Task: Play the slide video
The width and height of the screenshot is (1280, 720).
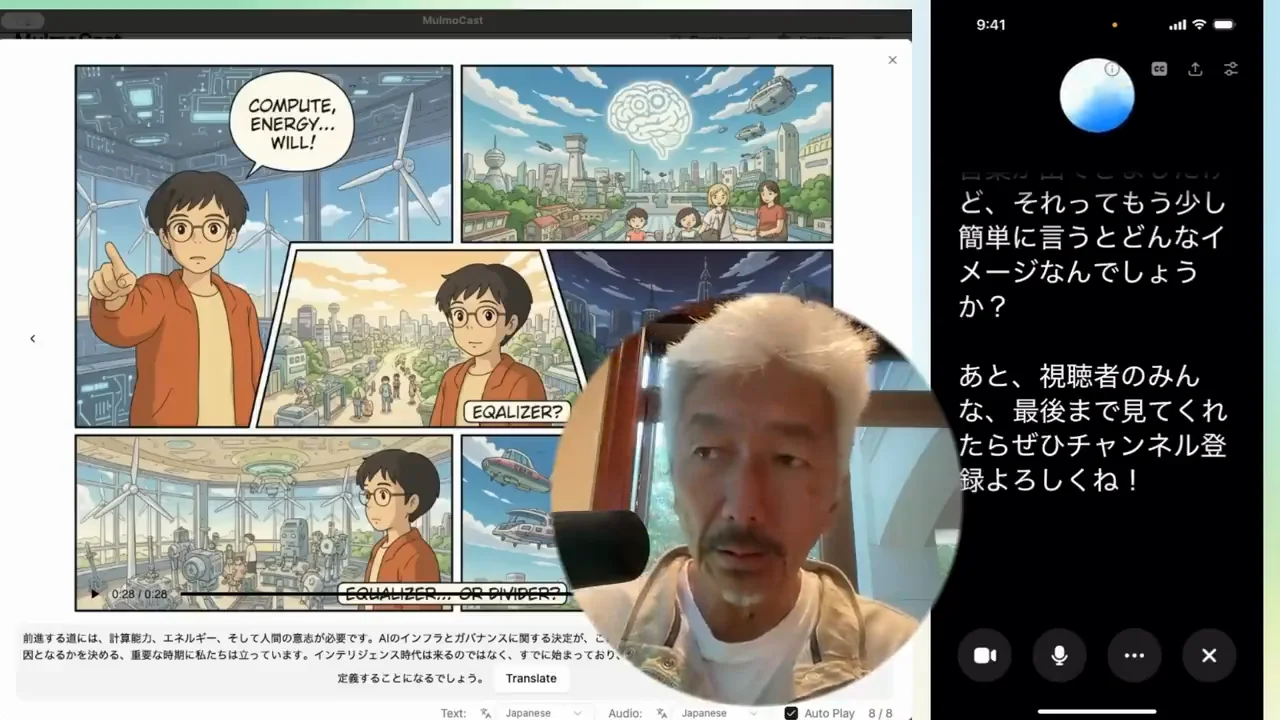Action: point(95,594)
